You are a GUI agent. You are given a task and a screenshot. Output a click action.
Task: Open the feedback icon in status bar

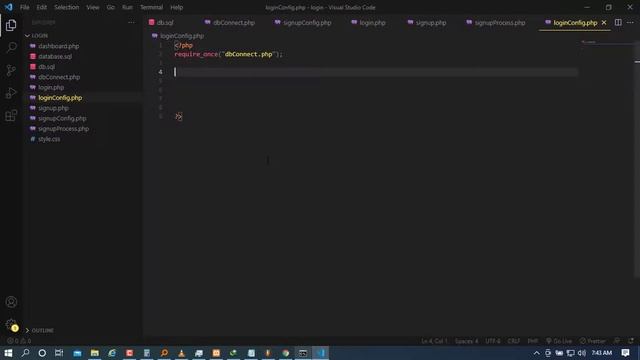[617, 341]
